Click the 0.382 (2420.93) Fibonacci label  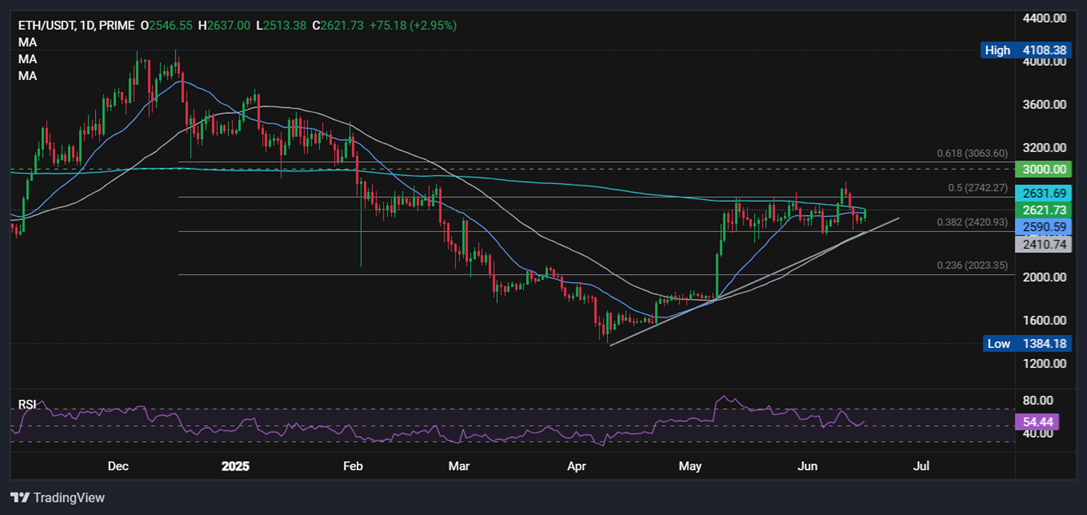pos(972,222)
